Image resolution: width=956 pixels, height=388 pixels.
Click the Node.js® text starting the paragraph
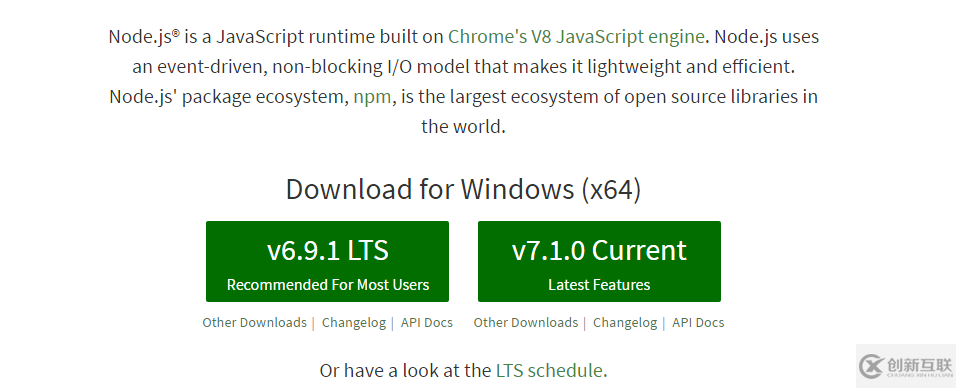pos(144,37)
